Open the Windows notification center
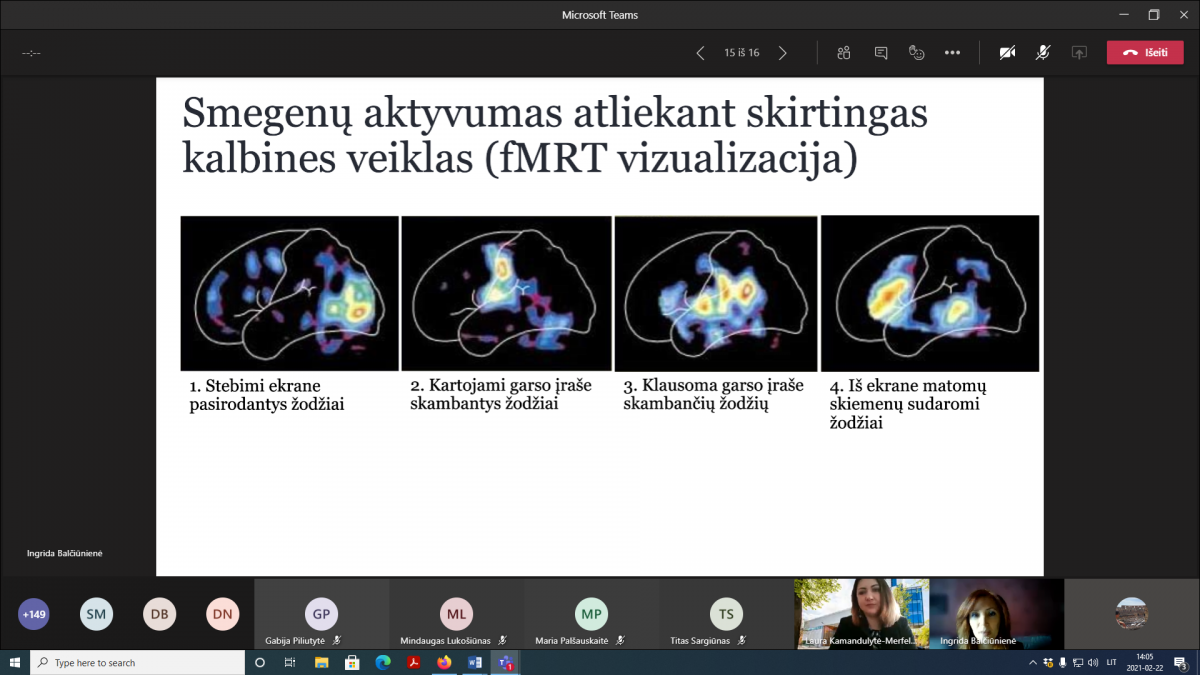 point(1181,662)
